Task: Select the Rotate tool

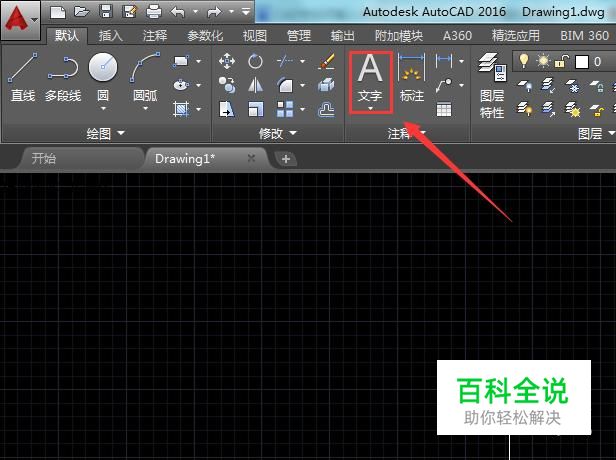Action: click(255, 61)
